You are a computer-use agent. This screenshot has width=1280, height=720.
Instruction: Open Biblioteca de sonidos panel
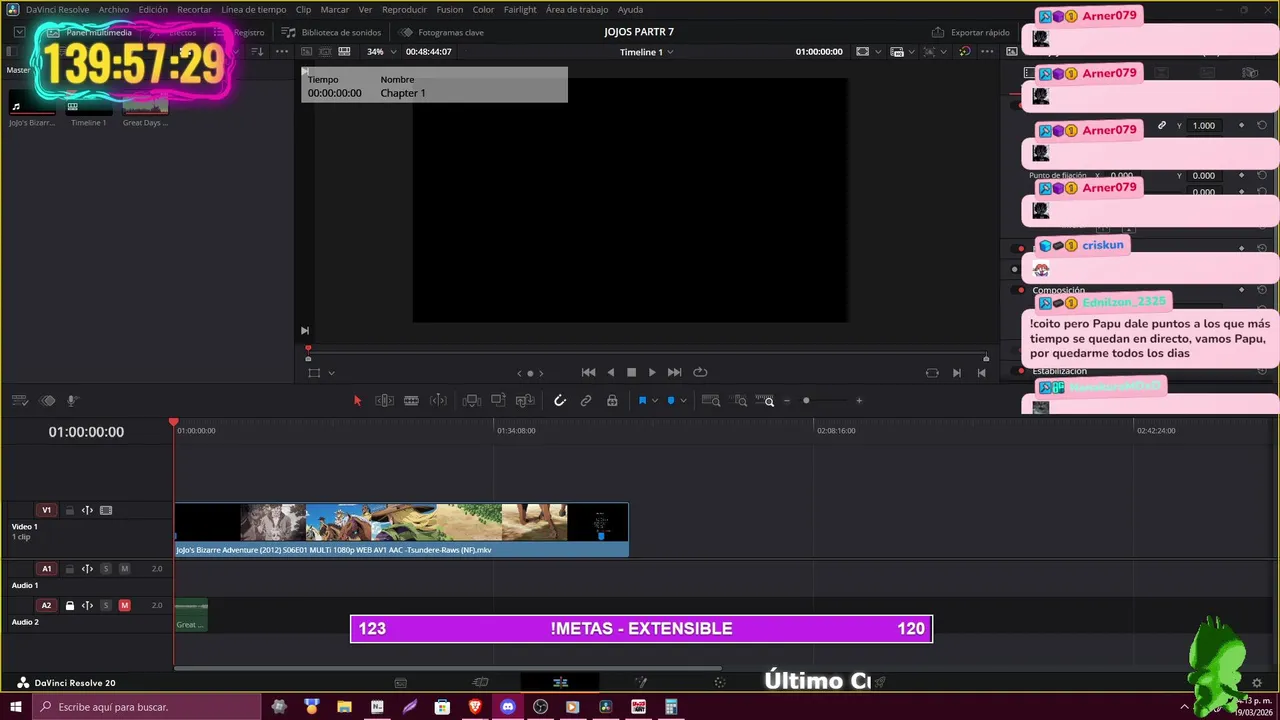[331, 32]
